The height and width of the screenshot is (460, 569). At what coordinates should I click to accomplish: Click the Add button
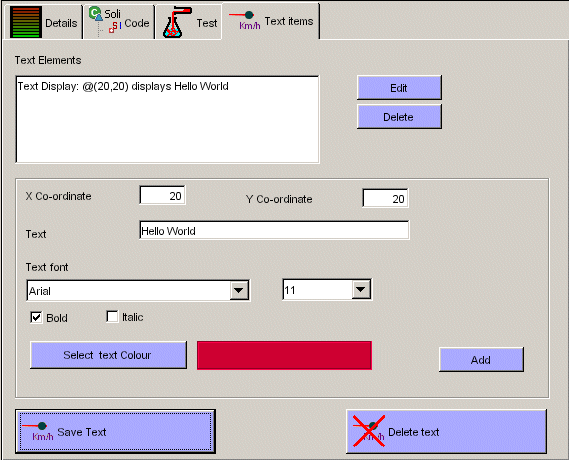pos(481,360)
